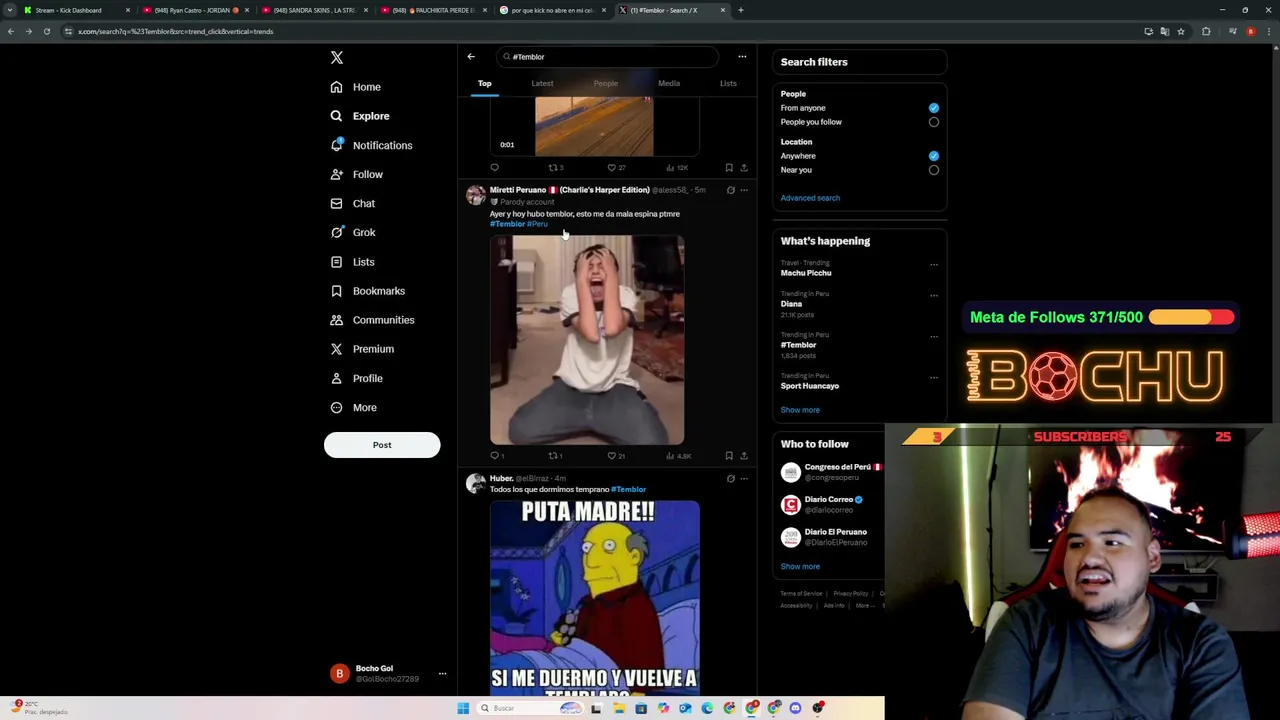Open Premium subscription page

tap(362, 349)
